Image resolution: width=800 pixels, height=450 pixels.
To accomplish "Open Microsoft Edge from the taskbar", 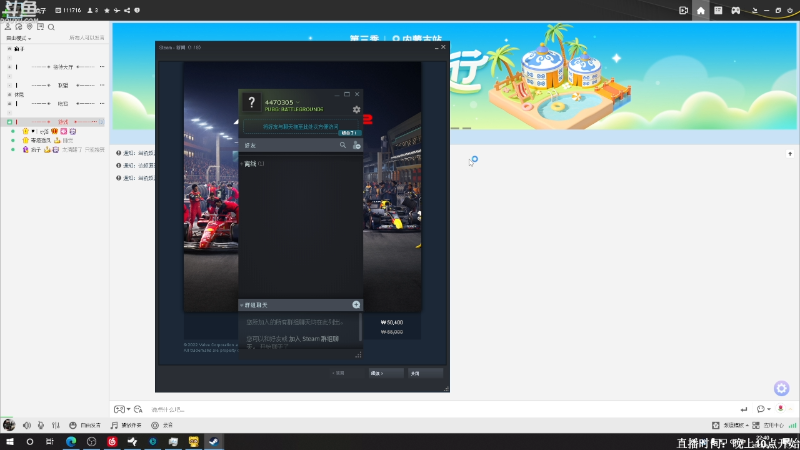I will coord(71,441).
